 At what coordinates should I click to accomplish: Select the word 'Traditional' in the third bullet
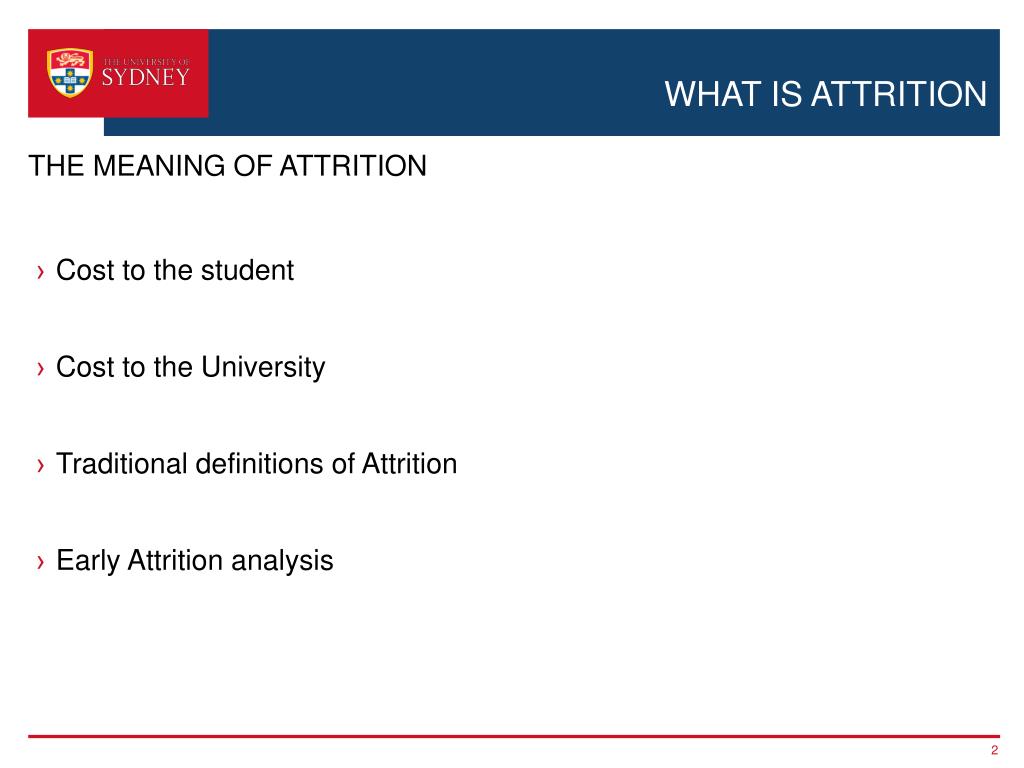(122, 464)
